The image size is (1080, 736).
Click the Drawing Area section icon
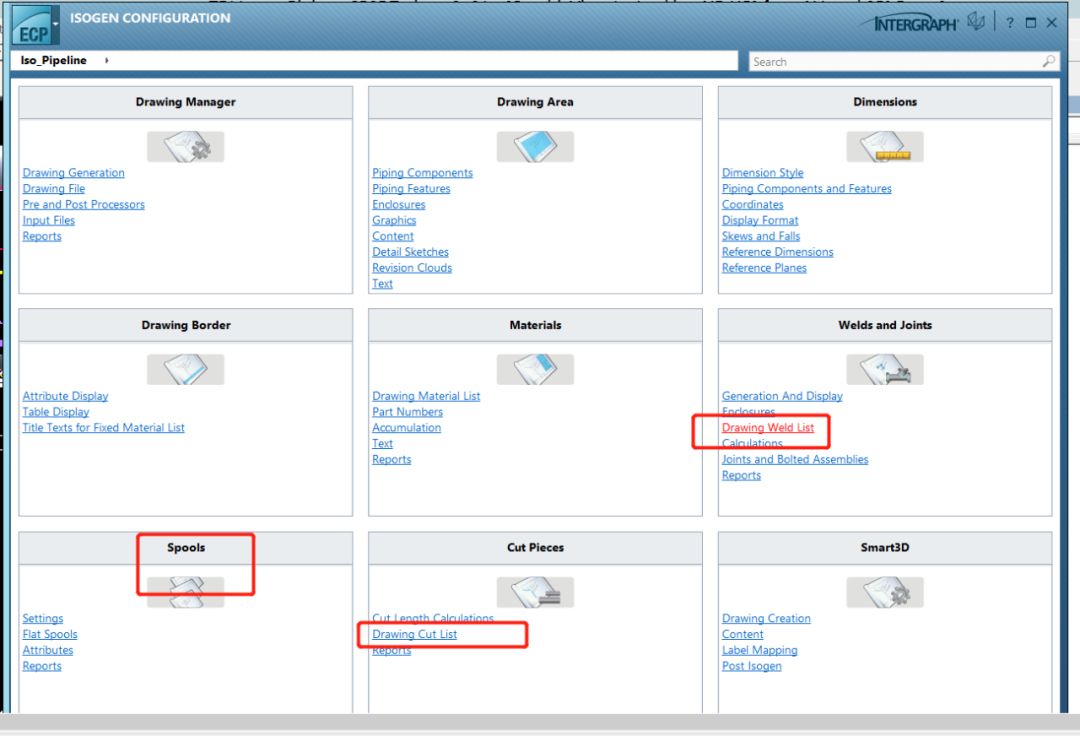coord(535,147)
